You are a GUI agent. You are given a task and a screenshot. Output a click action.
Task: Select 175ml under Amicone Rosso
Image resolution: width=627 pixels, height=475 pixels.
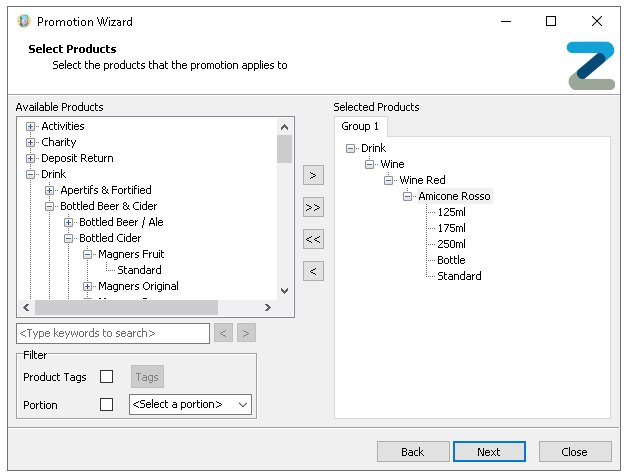tap(451, 228)
